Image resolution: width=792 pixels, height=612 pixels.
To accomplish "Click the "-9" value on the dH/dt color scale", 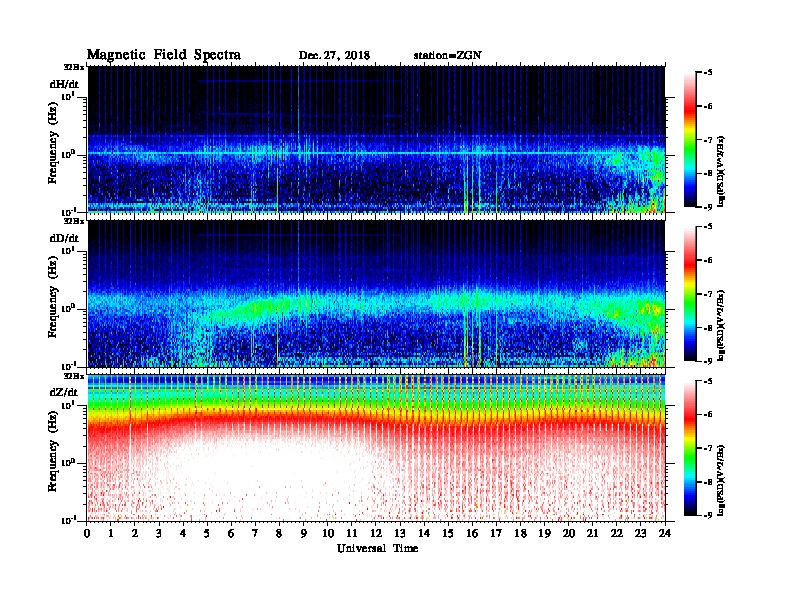I will coord(708,207).
